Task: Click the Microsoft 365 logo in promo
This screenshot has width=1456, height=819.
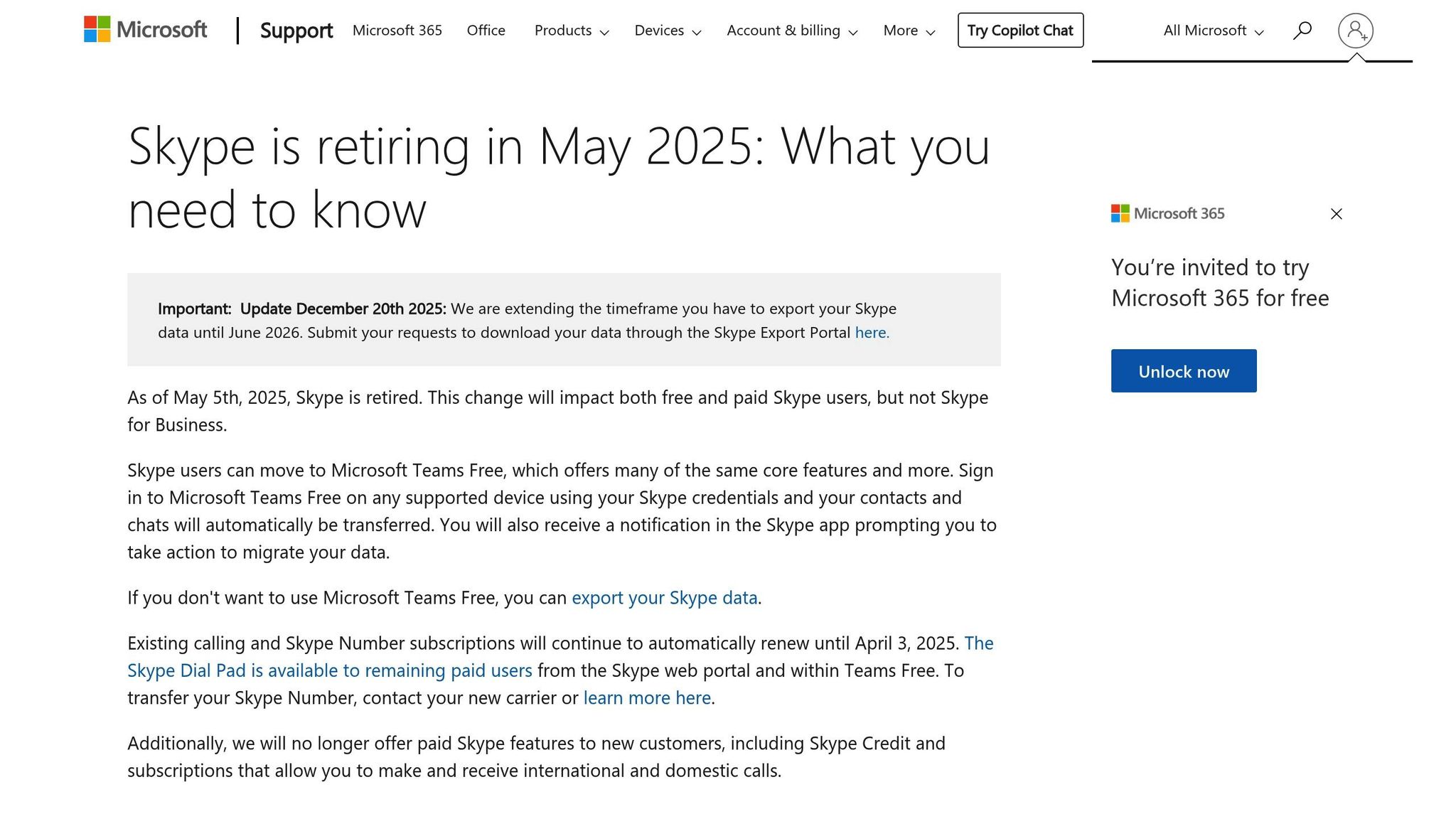Action: pyautogui.click(x=1167, y=213)
